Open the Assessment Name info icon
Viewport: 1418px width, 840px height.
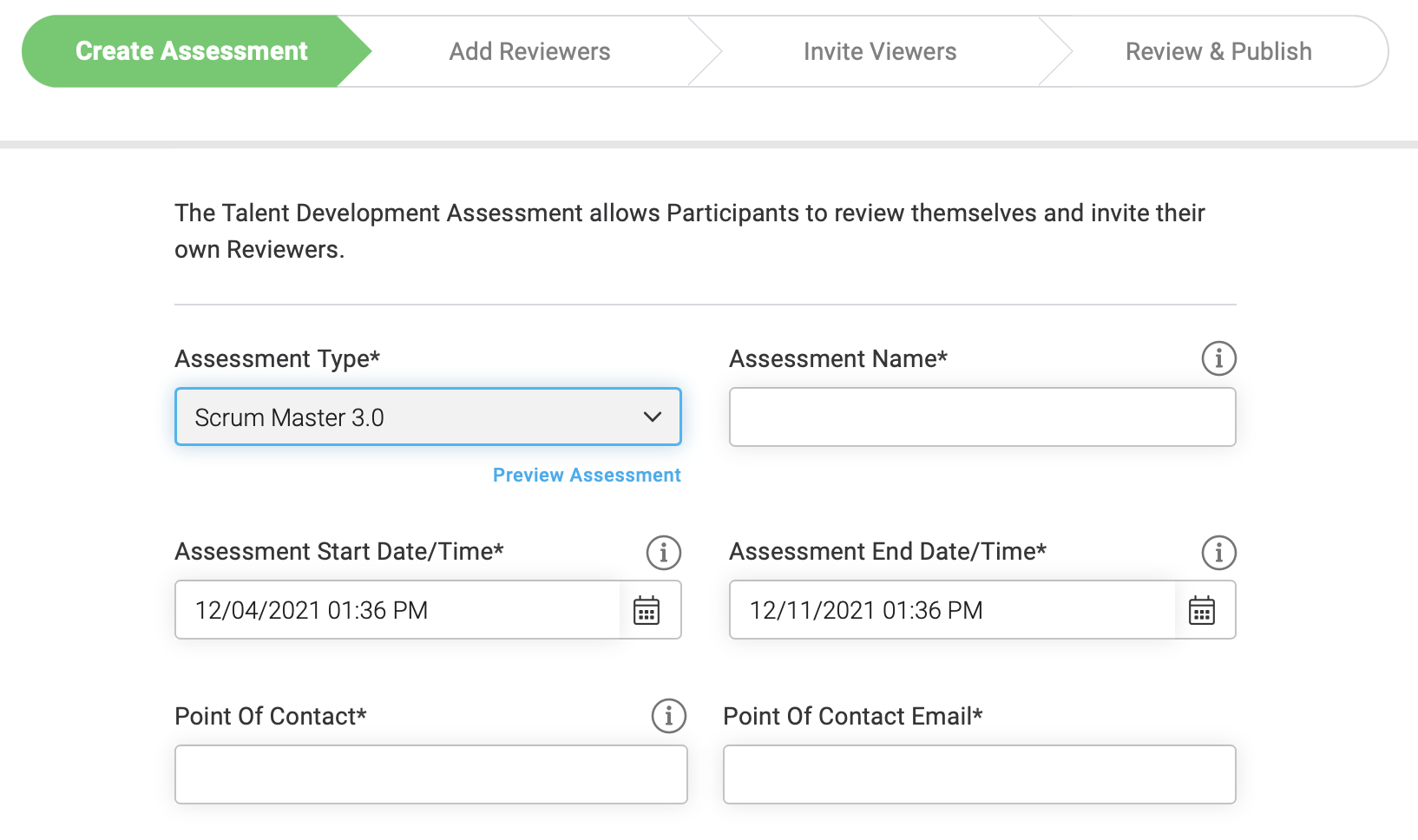click(x=1218, y=358)
